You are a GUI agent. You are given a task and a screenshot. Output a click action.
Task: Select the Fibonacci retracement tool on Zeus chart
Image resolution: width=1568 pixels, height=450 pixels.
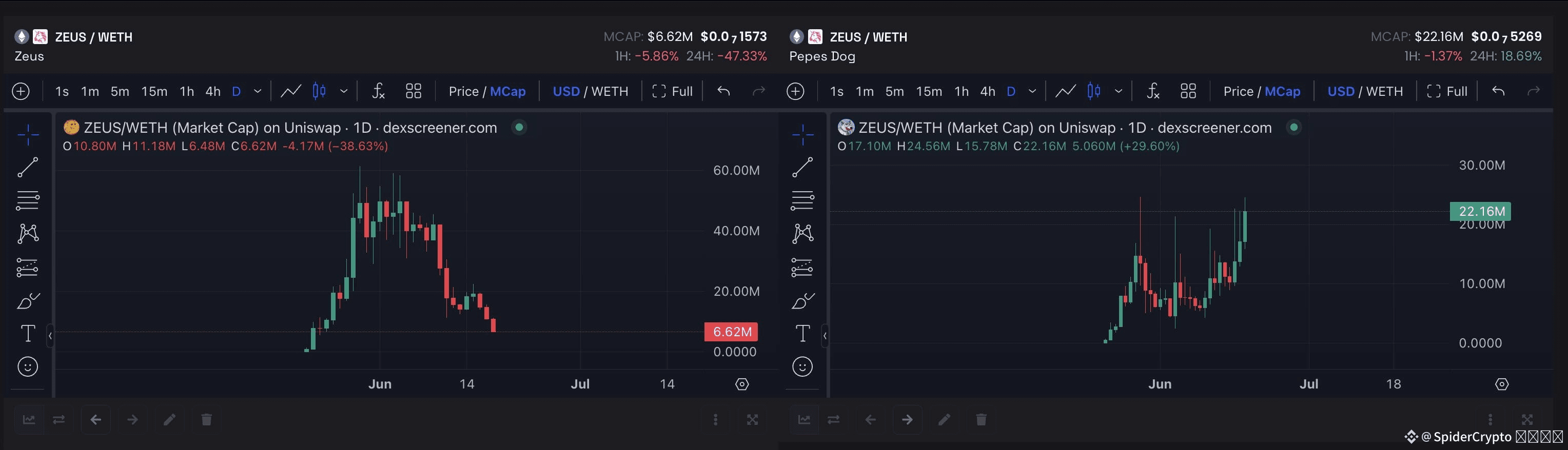pyautogui.click(x=28, y=200)
